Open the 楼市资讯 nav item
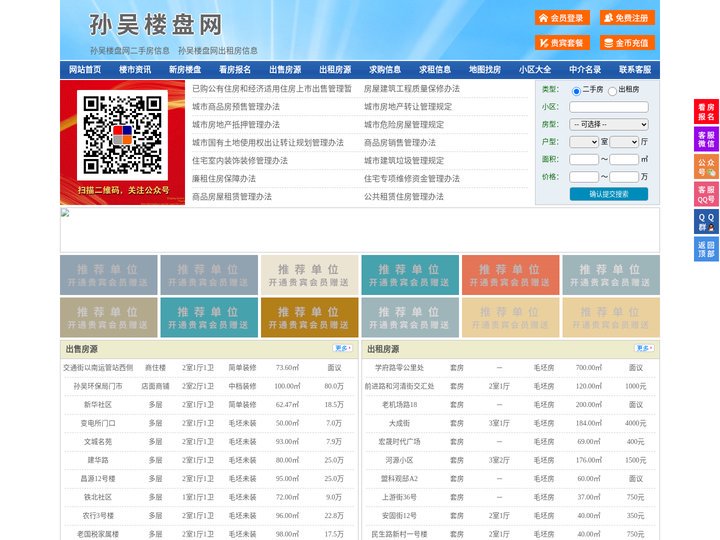 pos(135,70)
